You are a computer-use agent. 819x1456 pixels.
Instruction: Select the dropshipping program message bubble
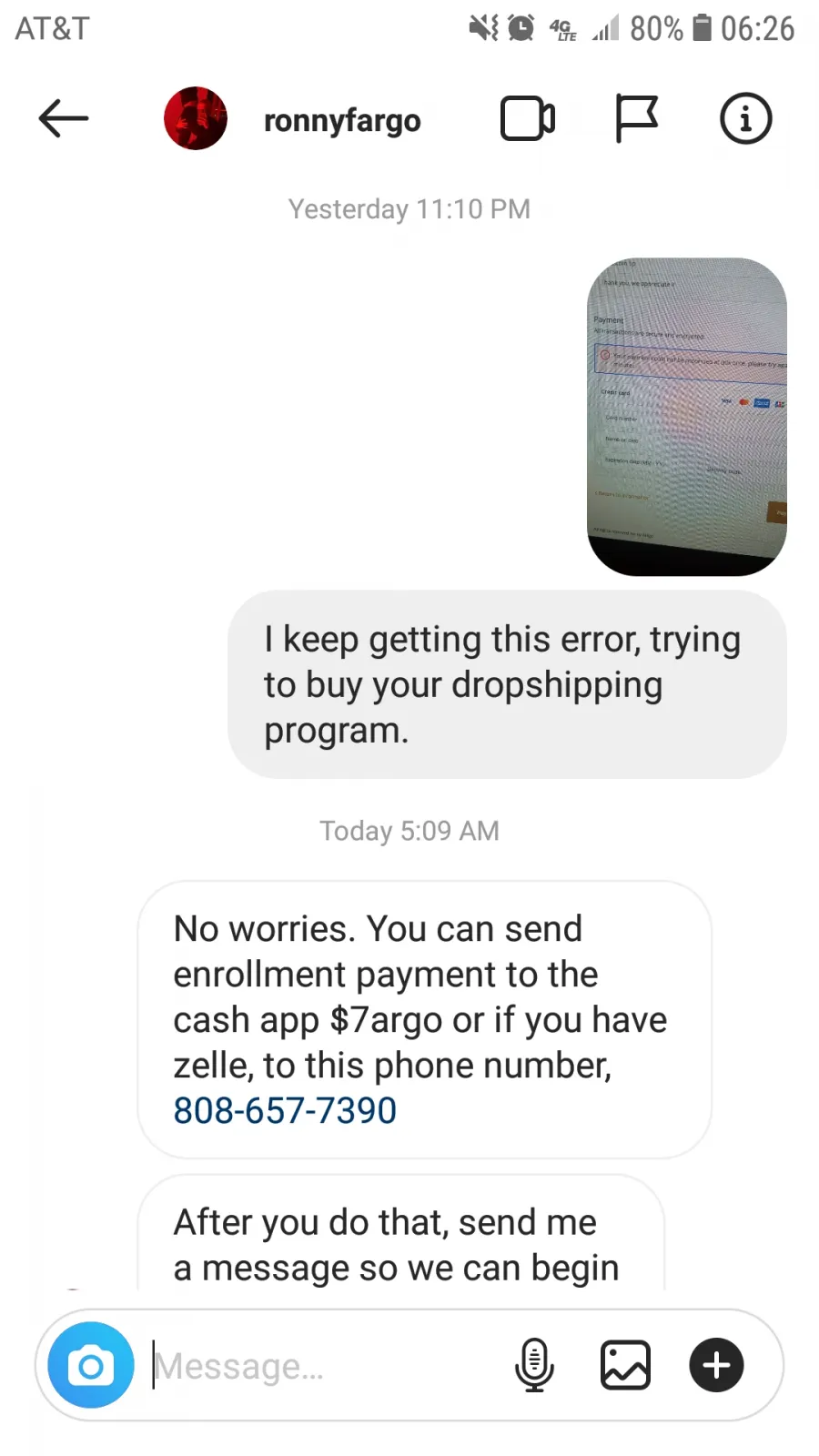(507, 684)
